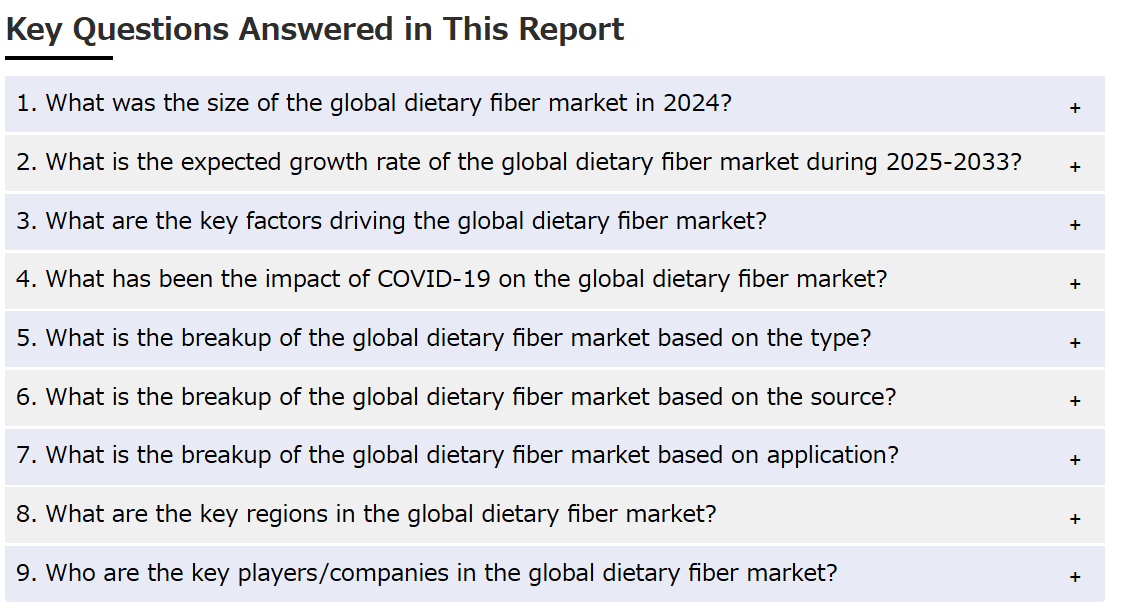Expand key players/companies question via plus icon
Viewport: 1124px width, 613px height.
[1075, 576]
